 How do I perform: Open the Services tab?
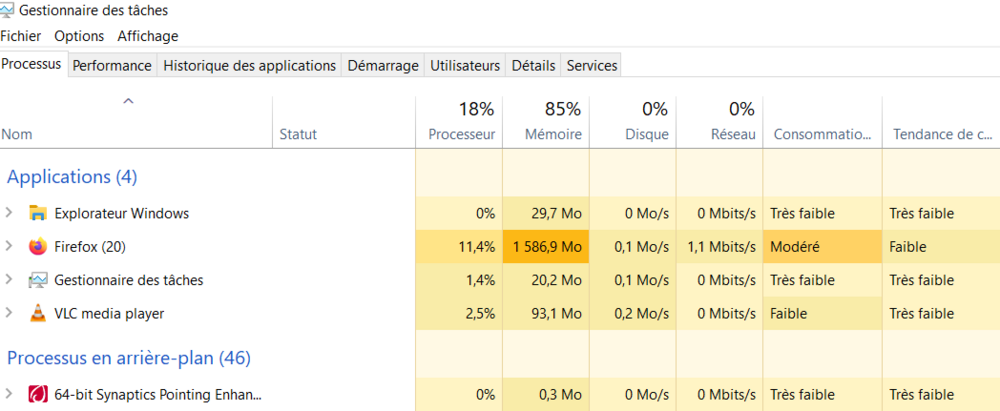tap(591, 65)
